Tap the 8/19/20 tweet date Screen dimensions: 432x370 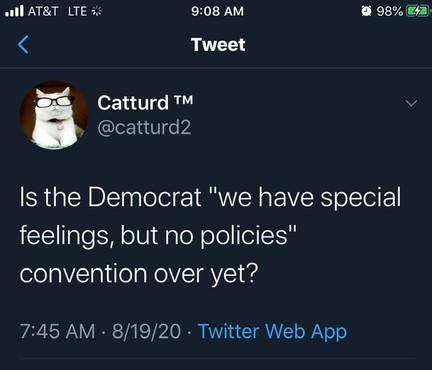pyautogui.click(x=146, y=331)
